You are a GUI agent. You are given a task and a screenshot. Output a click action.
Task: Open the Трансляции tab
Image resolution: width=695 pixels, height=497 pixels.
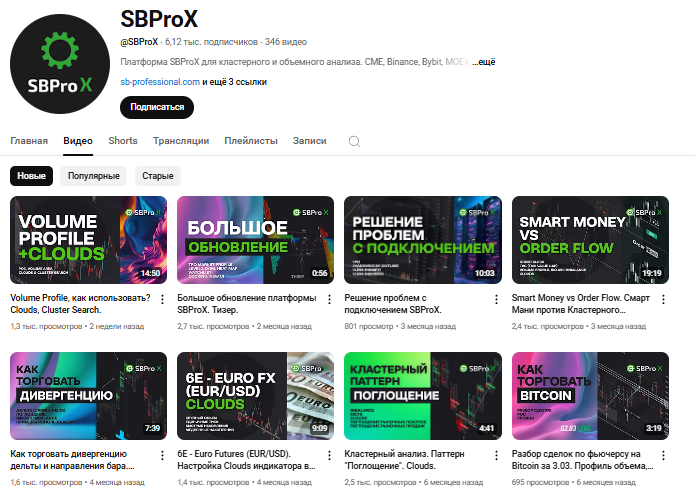pos(181,141)
